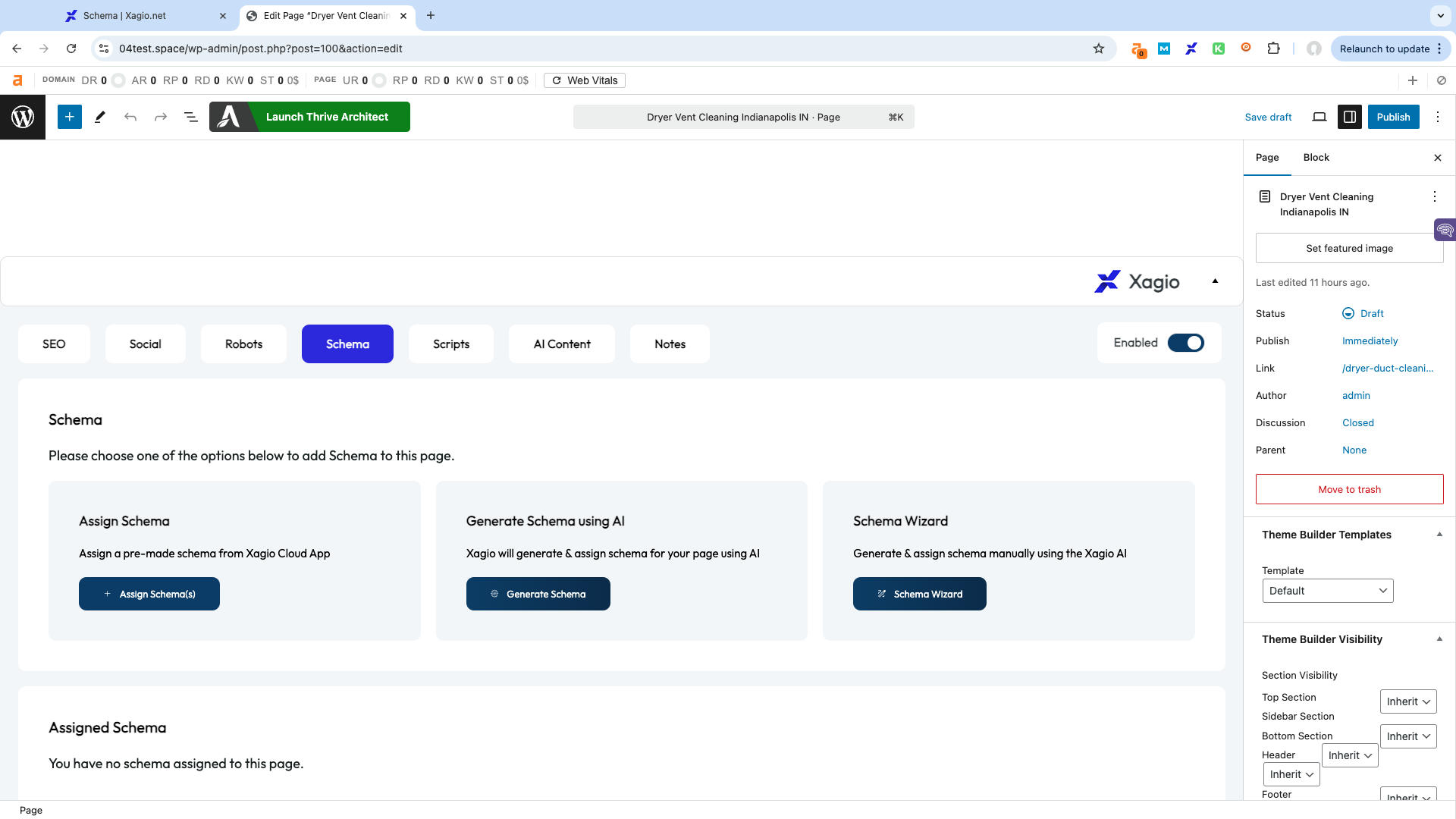The height and width of the screenshot is (819, 1456).
Task: Open page actions menu beside Dryer Vent title
Action: click(1435, 196)
